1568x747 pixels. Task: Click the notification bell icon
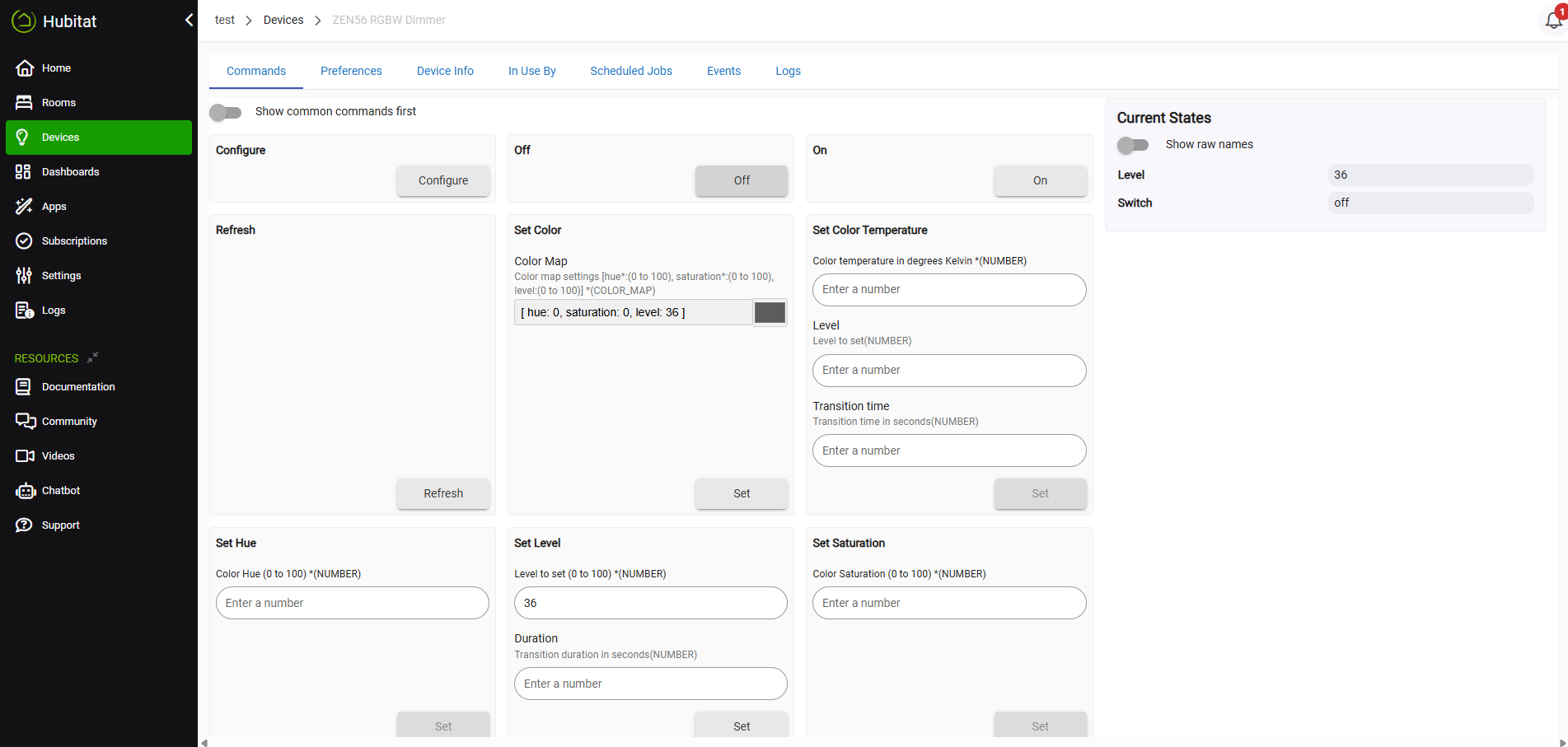click(x=1553, y=21)
